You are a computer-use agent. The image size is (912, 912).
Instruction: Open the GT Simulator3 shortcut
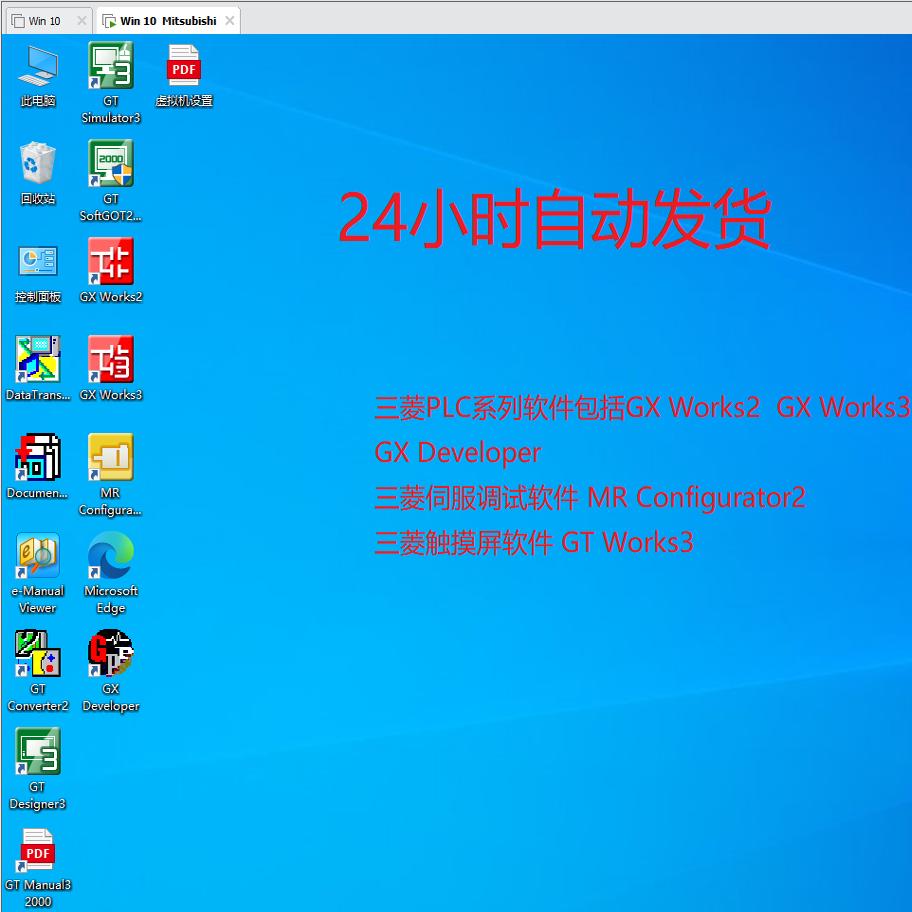pos(111,83)
